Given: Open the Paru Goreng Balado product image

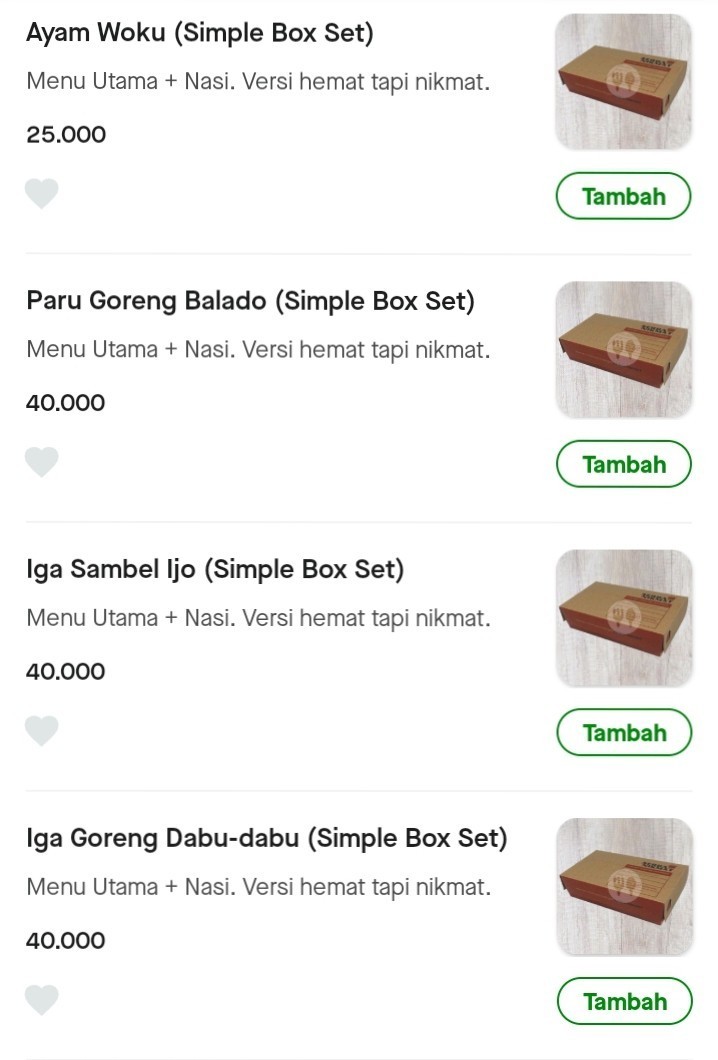Looking at the screenshot, I should click(623, 348).
